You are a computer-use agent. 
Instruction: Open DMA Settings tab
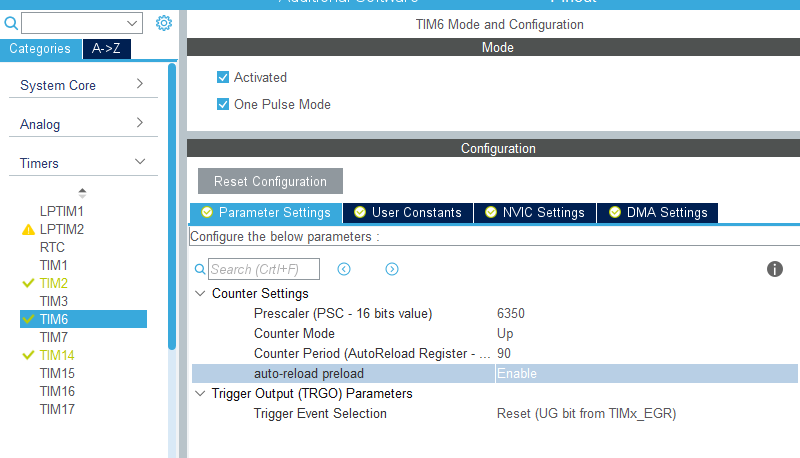click(x=658, y=213)
